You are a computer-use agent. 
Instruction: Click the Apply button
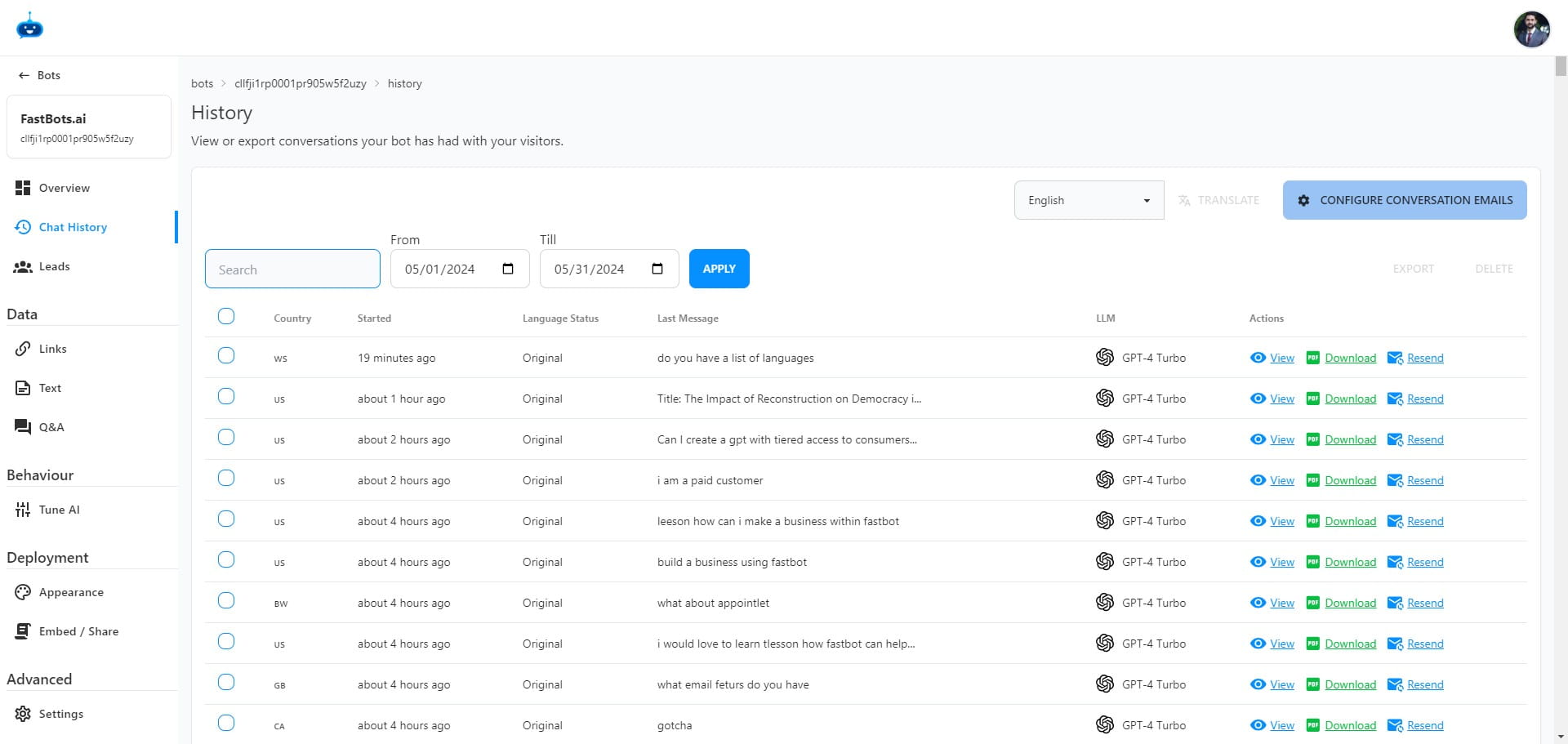coord(719,269)
